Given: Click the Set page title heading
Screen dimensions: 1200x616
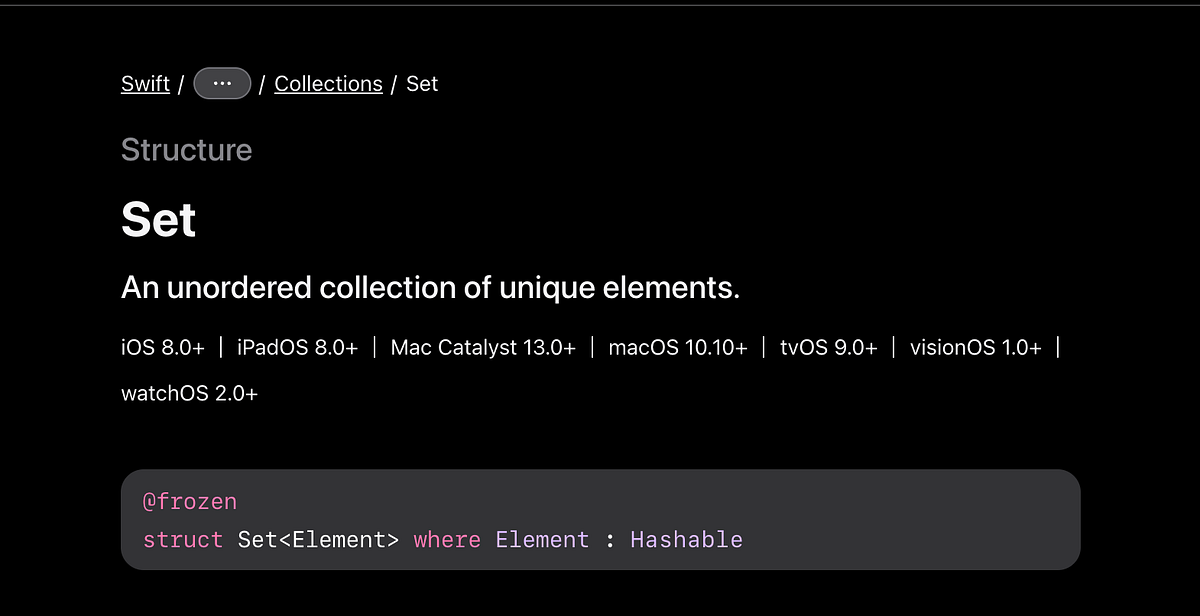Looking at the screenshot, I should (x=158, y=219).
